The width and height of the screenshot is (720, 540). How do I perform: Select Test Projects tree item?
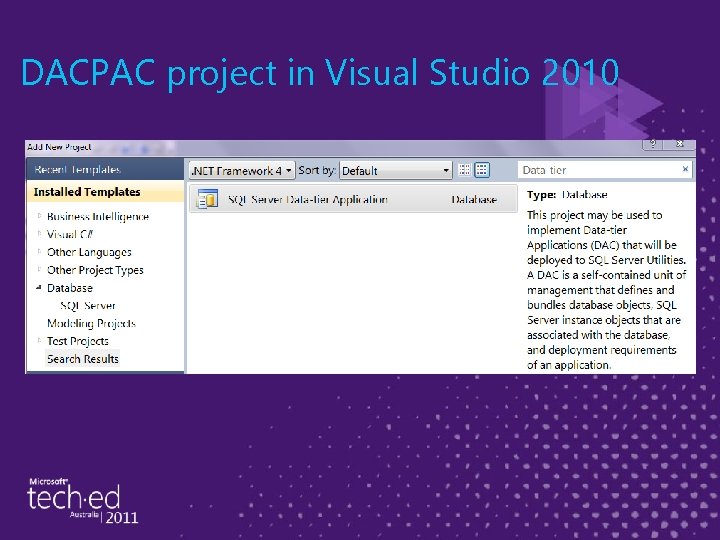(x=78, y=341)
